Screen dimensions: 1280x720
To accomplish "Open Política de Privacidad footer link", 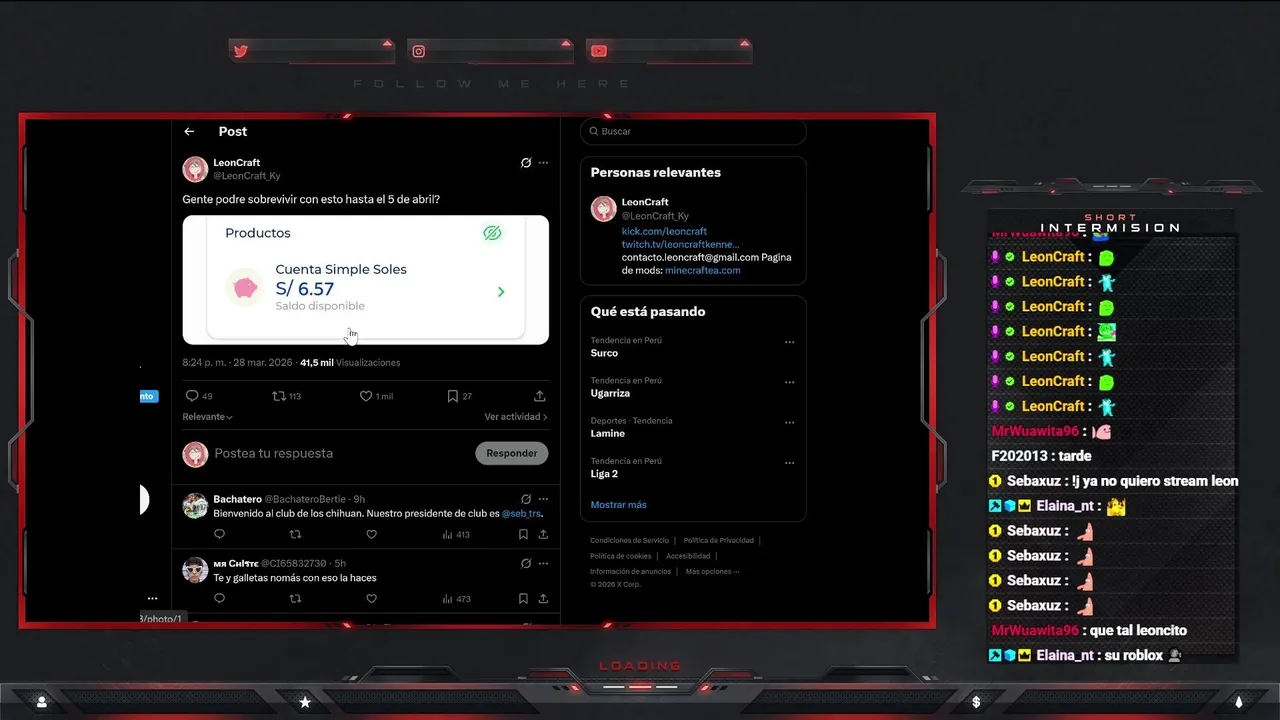I will coord(719,541).
